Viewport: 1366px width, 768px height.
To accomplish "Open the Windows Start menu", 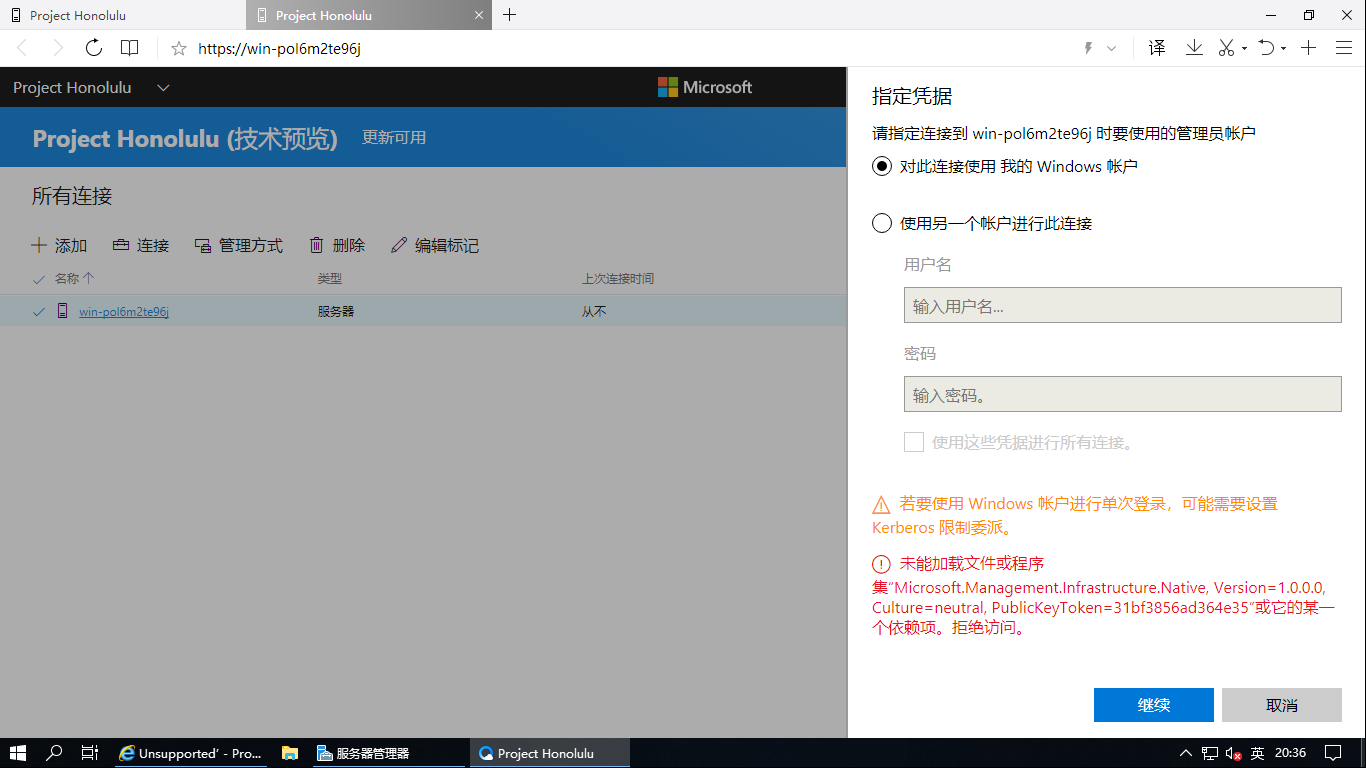I will (18, 753).
